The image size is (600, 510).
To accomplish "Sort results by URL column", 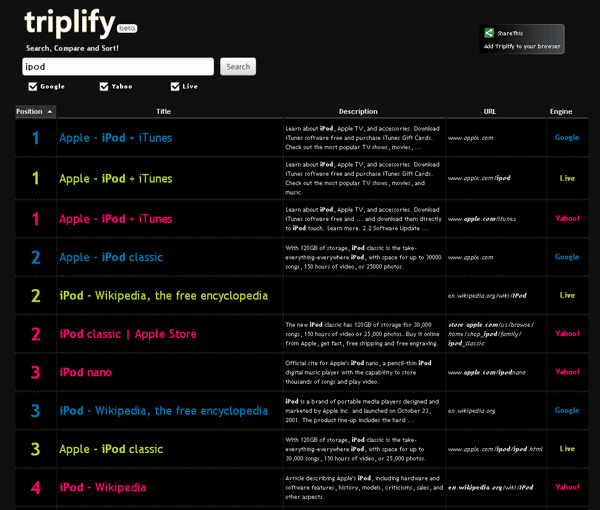I will 490,111.
